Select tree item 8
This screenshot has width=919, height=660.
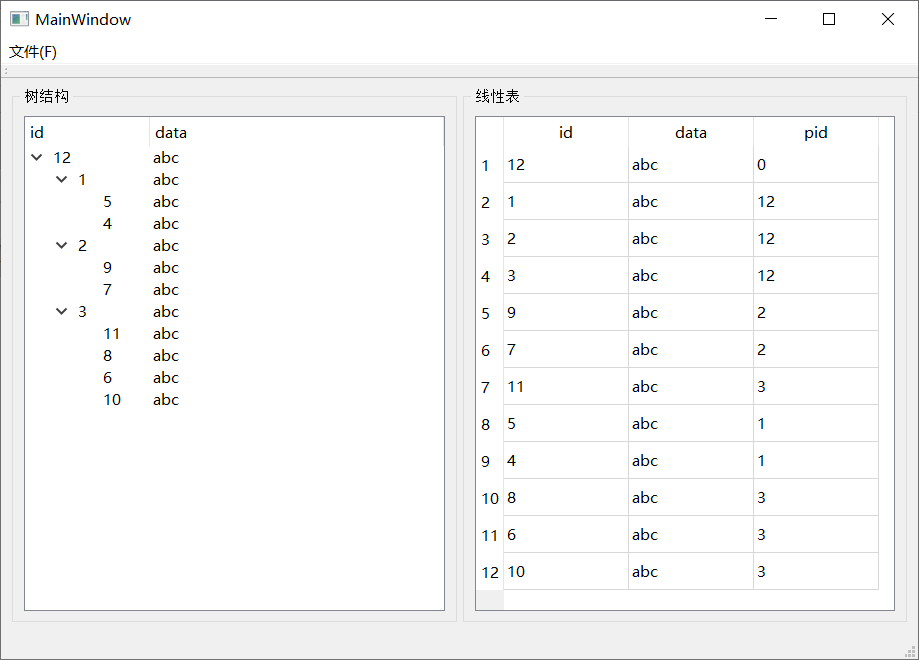[107, 356]
